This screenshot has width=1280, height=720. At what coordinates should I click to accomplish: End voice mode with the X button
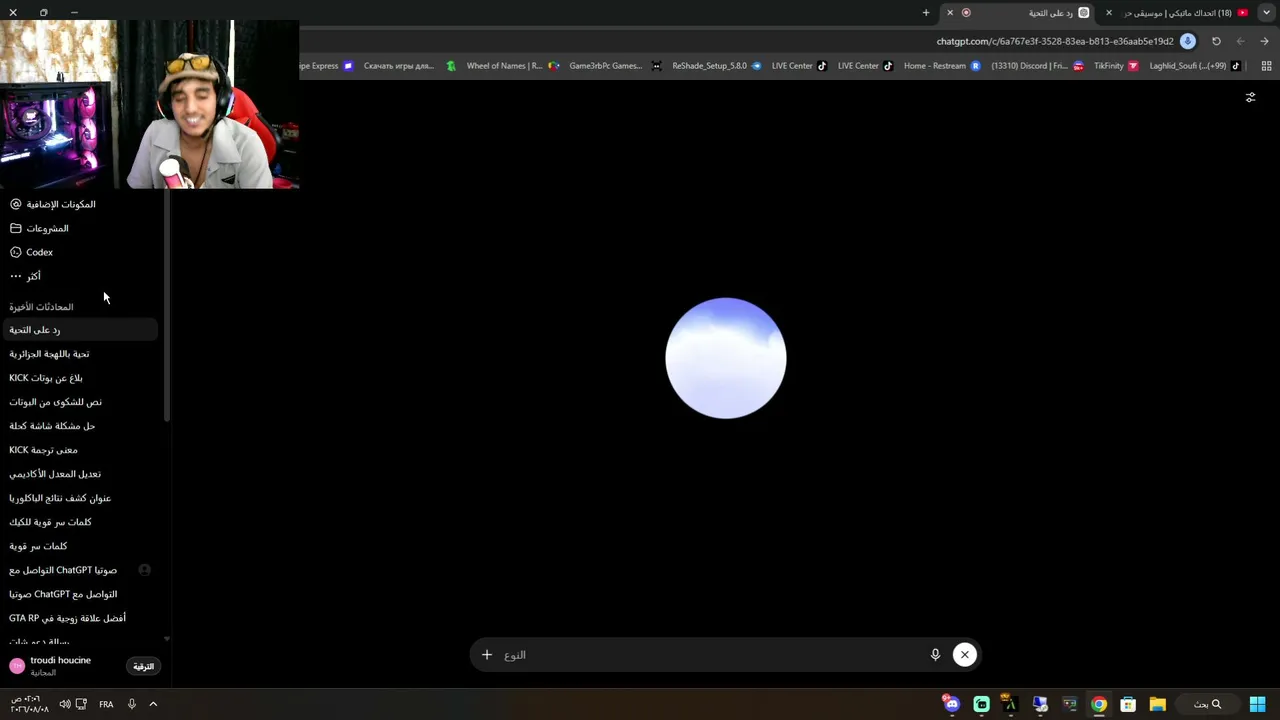pos(965,655)
